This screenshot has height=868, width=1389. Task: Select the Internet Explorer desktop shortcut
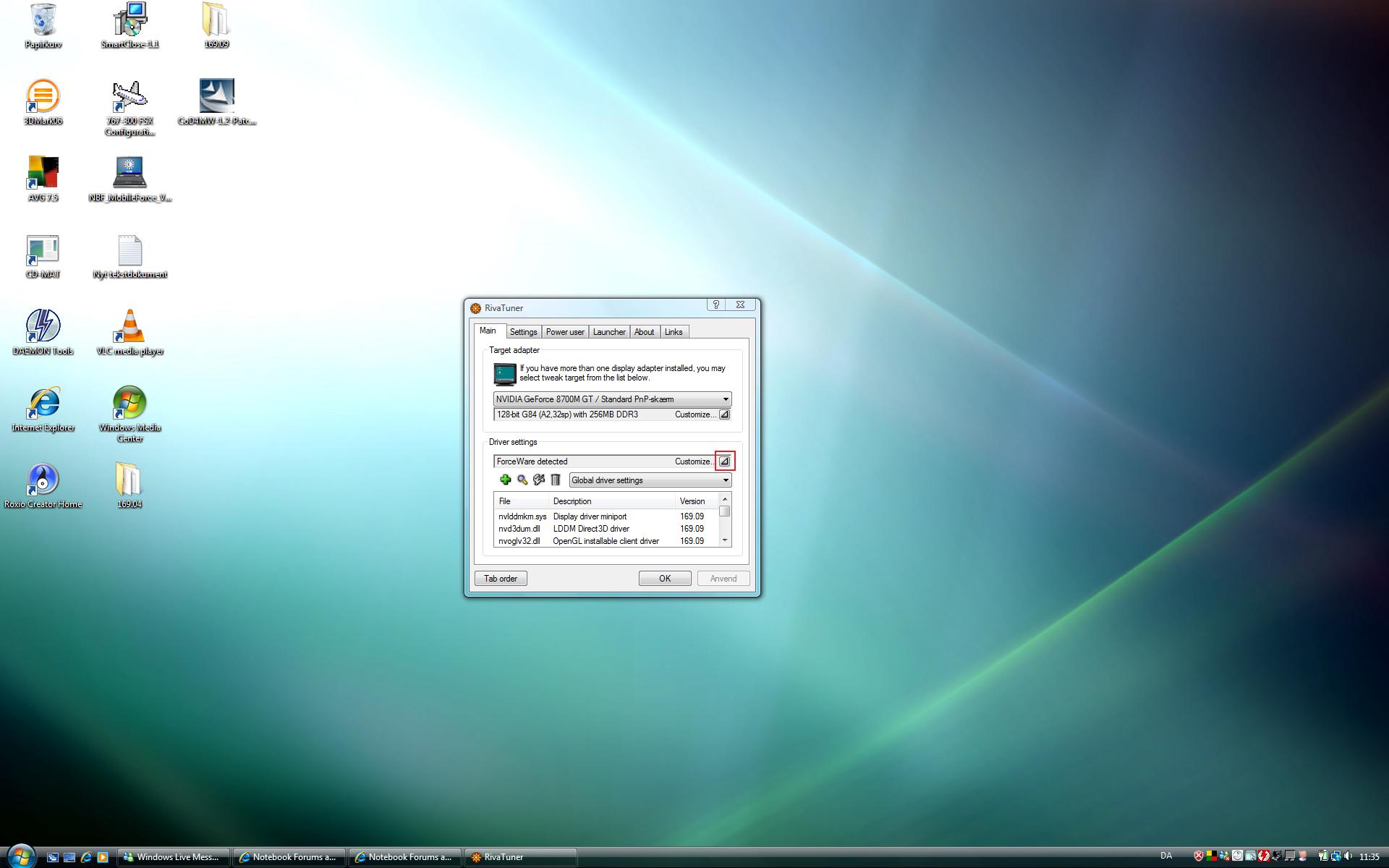(x=43, y=409)
